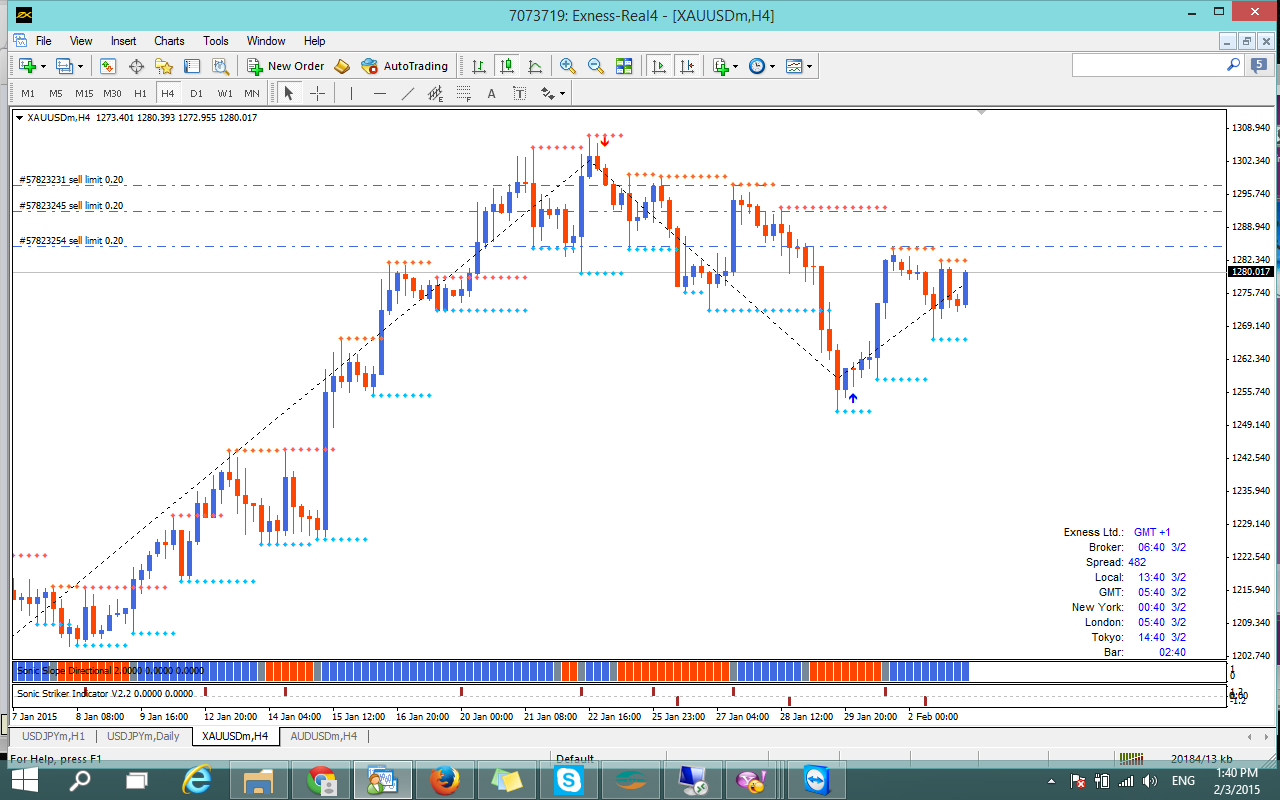Open the Profiles icon
1280x800 pixels.
[64, 66]
